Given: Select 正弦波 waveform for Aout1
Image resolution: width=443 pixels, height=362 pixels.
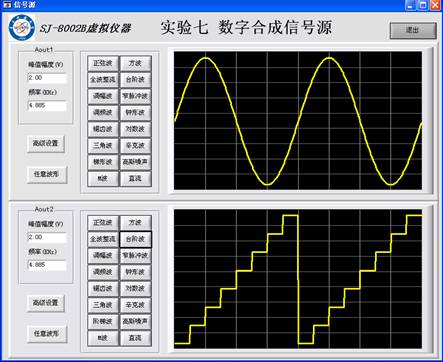Looking at the screenshot, I should pyautogui.click(x=103, y=63).
